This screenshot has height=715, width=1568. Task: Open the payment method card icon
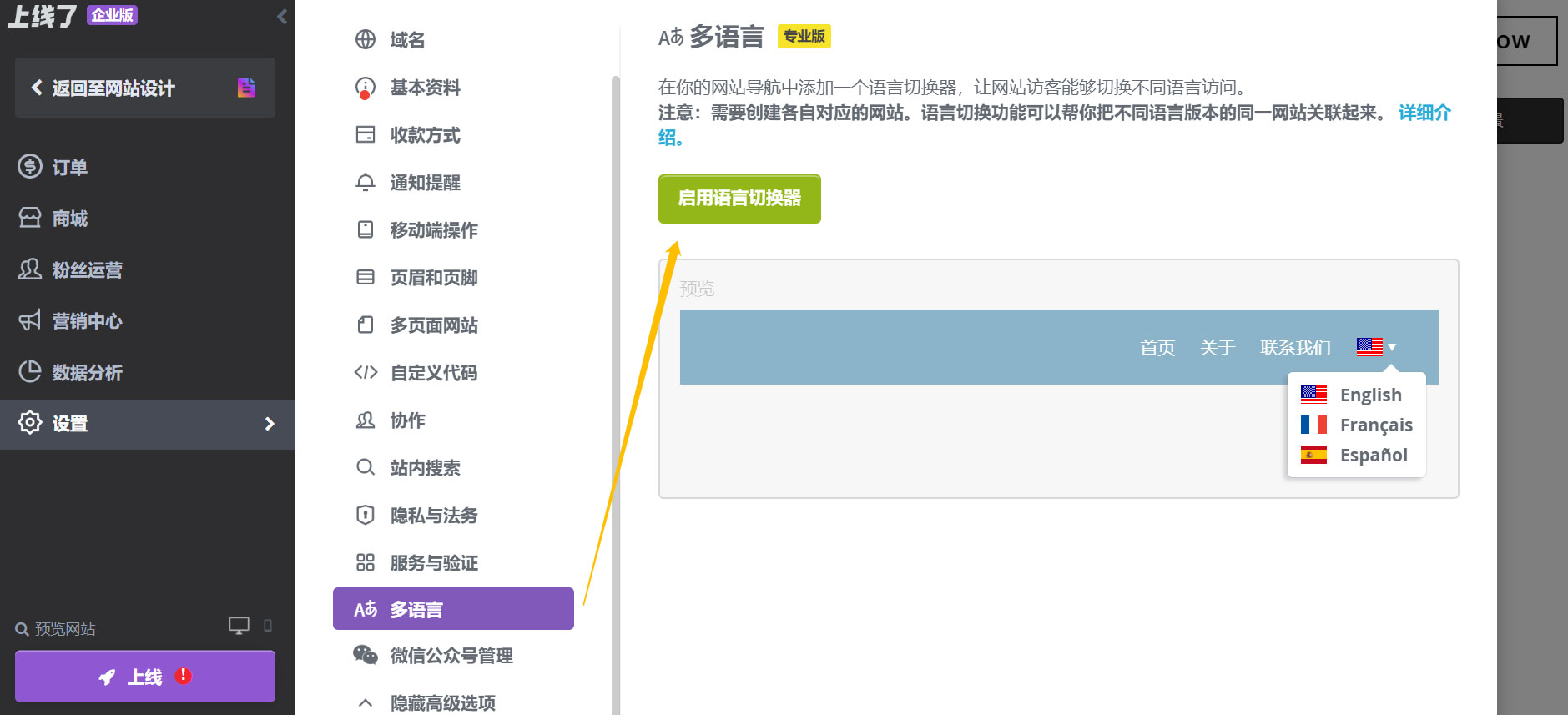(x=365, y=134)
